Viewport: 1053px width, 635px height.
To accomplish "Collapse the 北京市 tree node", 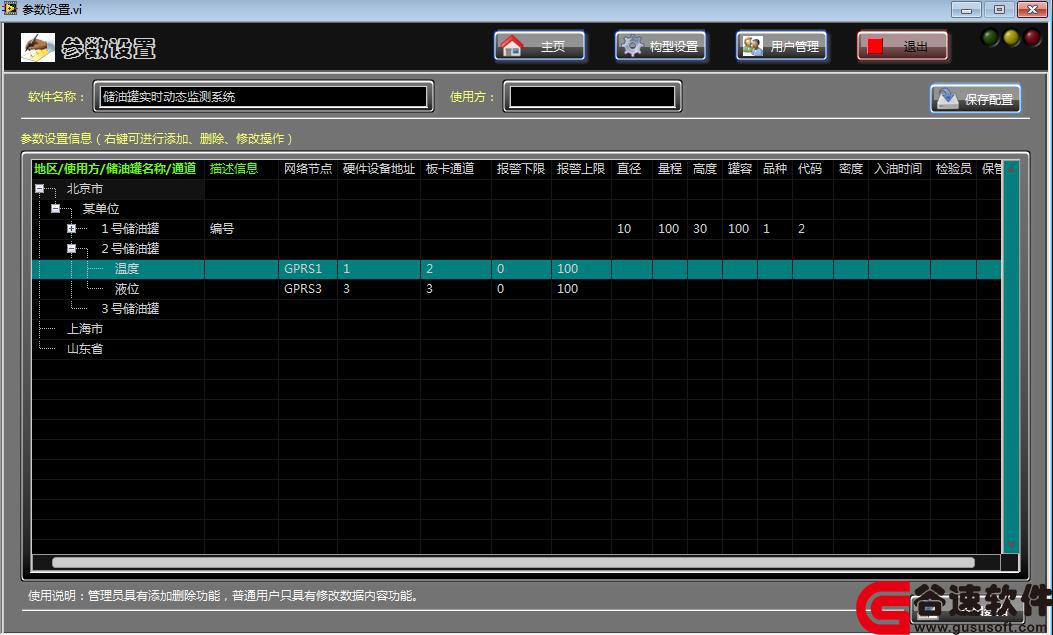I will coord(40,189).
